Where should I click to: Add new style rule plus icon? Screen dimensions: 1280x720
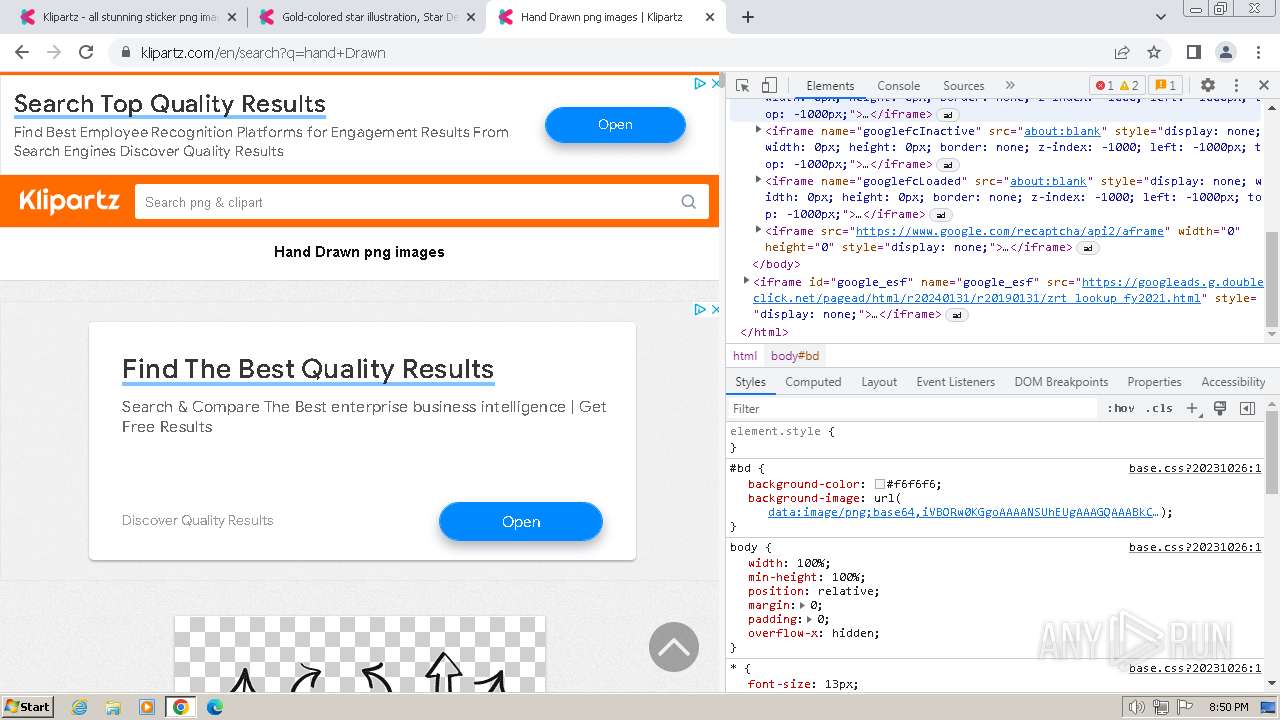(1192, 408)
